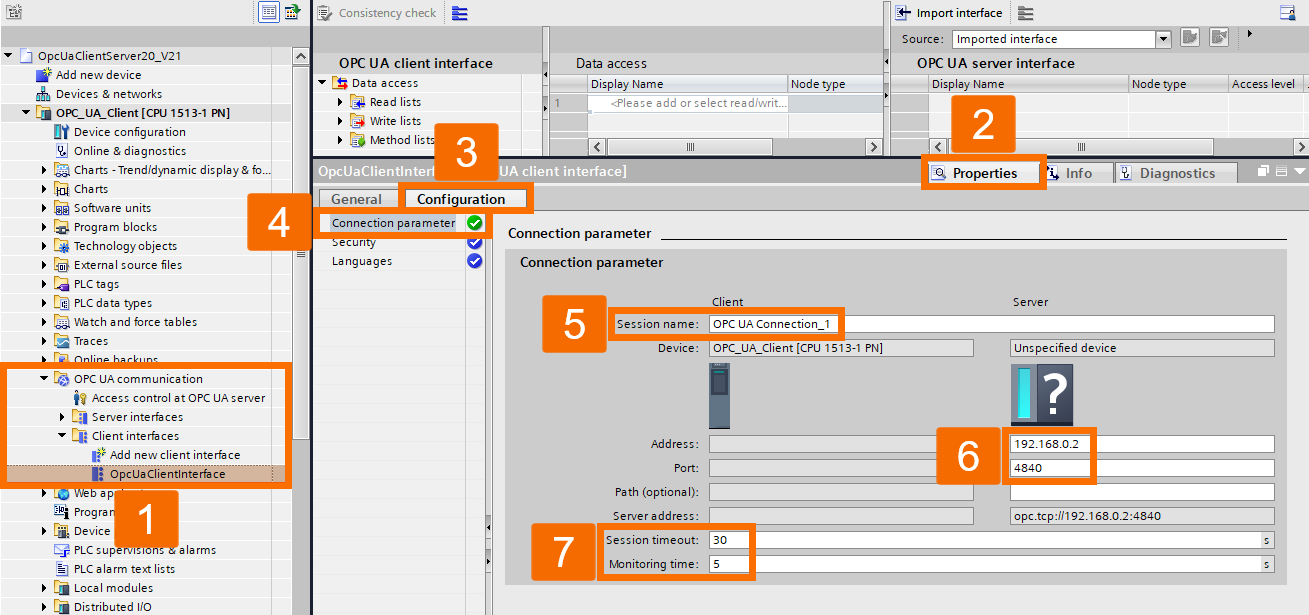Click the Monitoring time field
Image resolution: width=1309 pixels, height=615 pixels.
click(x=985, y=564)
